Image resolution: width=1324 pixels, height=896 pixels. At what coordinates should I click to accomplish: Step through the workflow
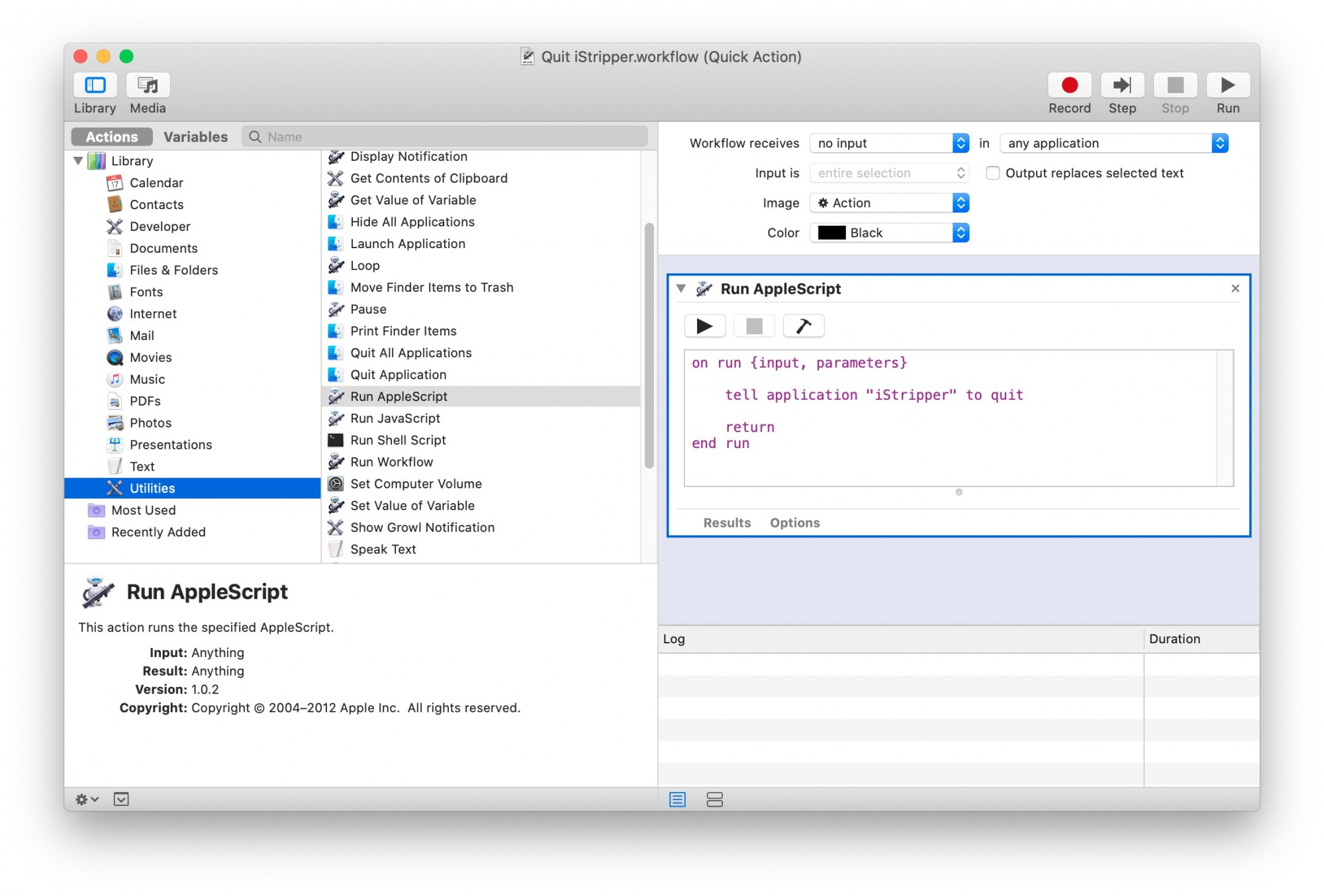click(1122, 85)
